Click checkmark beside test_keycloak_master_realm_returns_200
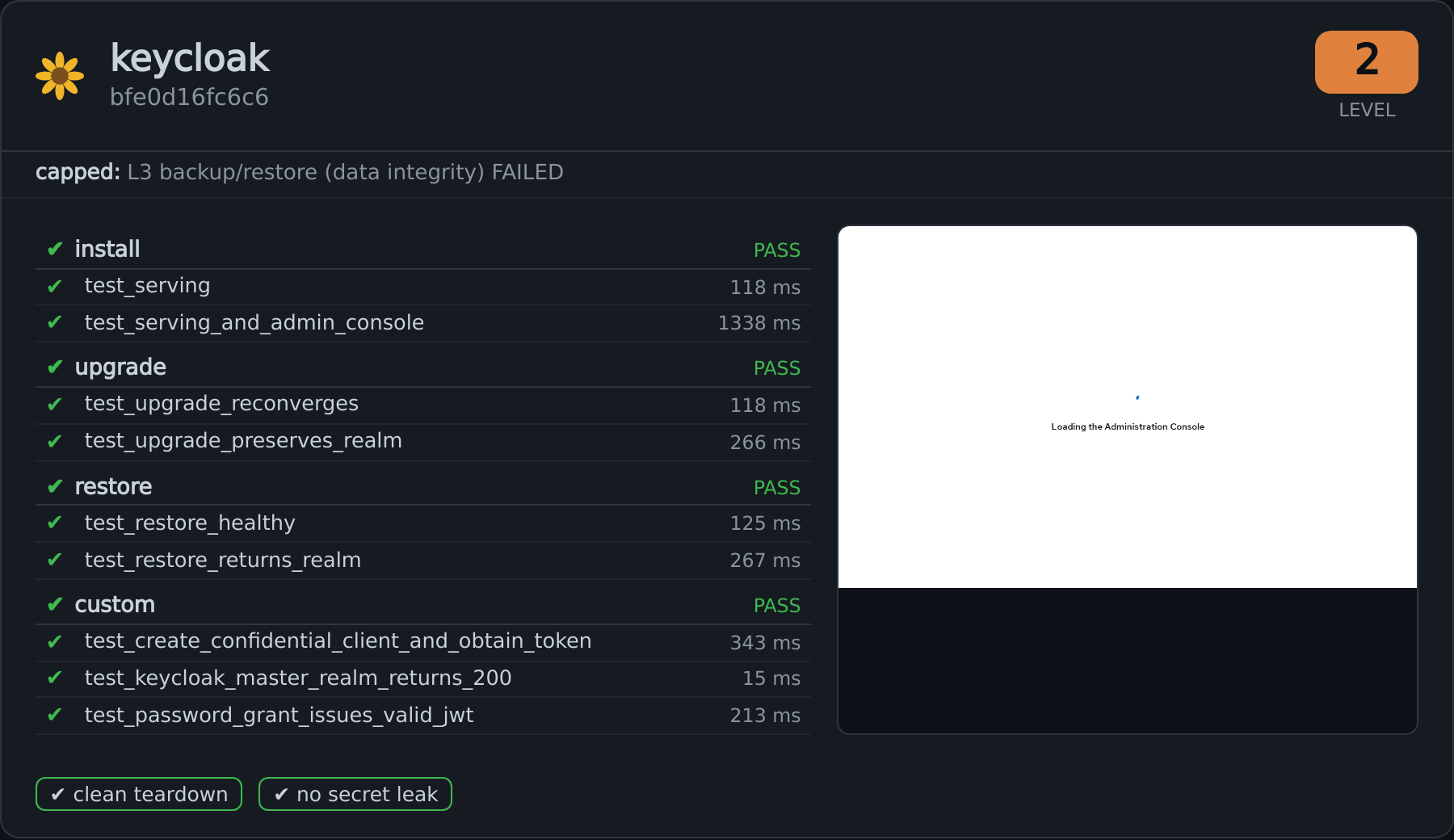 55,678
